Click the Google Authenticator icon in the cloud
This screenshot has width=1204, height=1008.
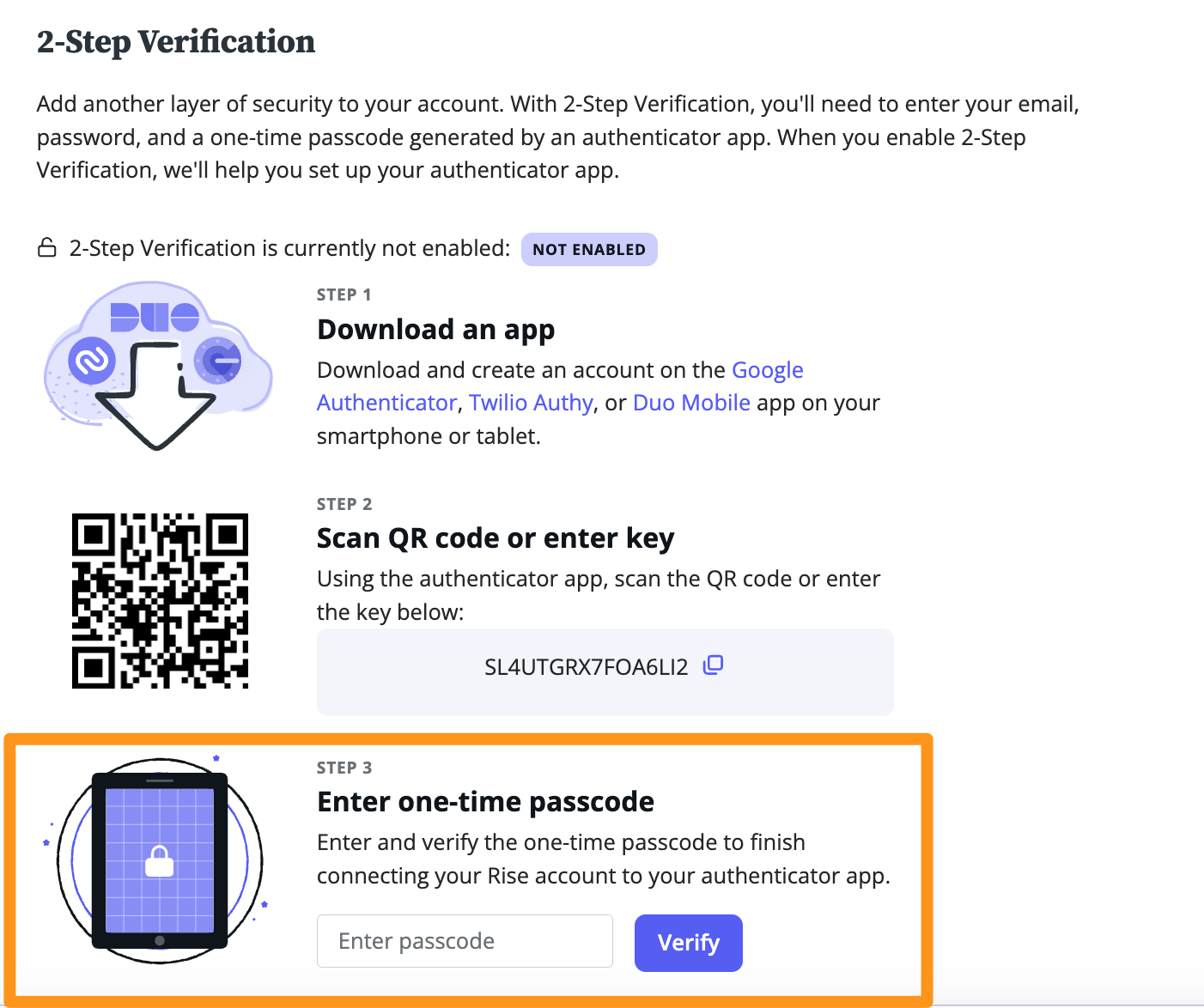click(x=218, y=360)
